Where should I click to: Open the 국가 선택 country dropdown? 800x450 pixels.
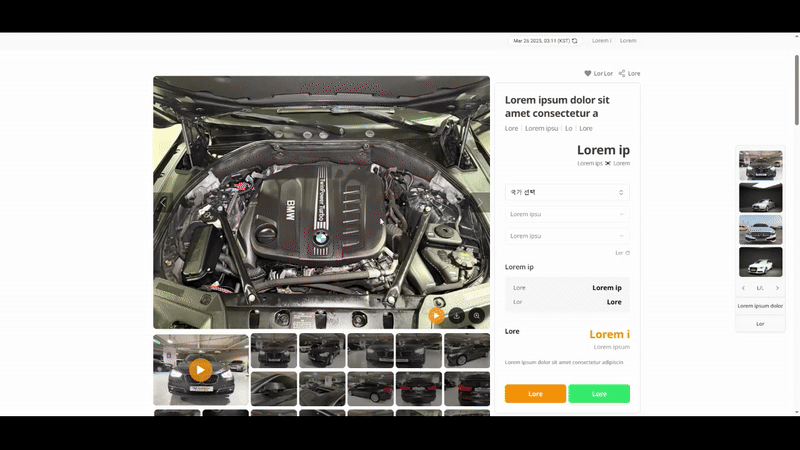pyautogui.click(x=567, y=192)
